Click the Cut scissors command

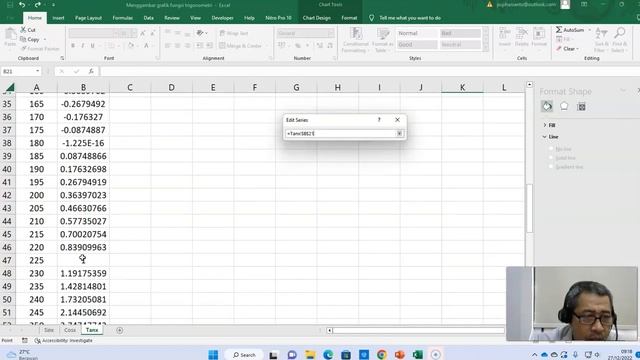click(x=28, y=30)
